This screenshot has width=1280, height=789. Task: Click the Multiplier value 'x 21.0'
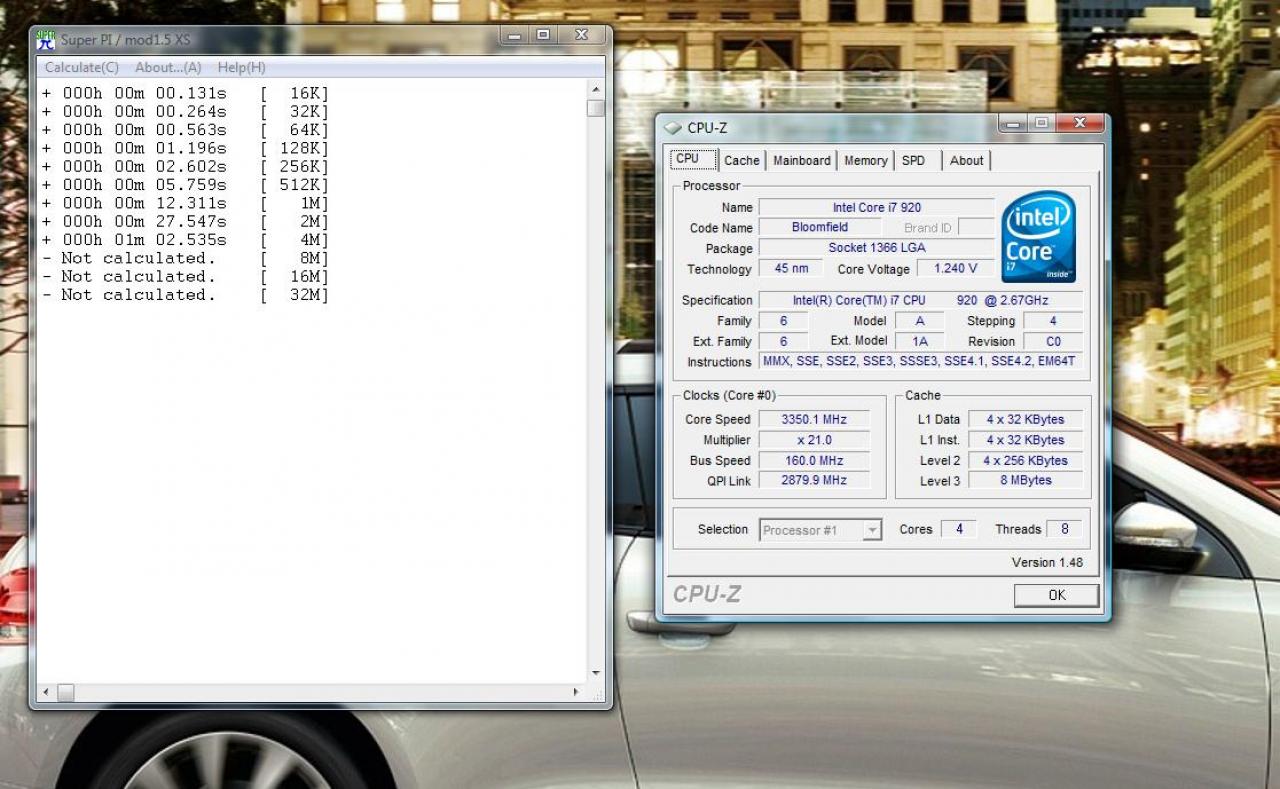pyautogui.click(x=814, y=440)
